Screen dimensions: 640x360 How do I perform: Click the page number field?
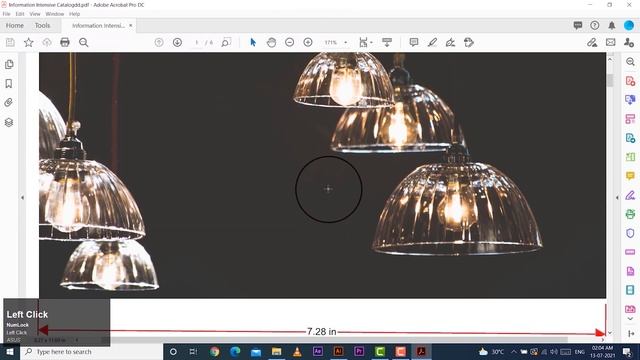197,42
